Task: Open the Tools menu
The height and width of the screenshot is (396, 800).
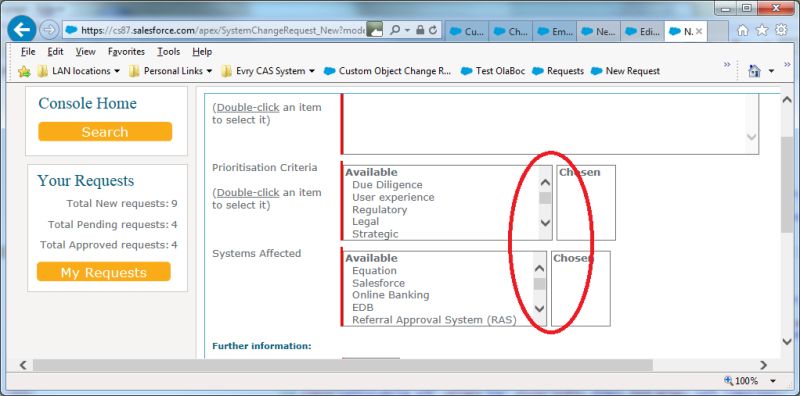Action: pos(168,52)
